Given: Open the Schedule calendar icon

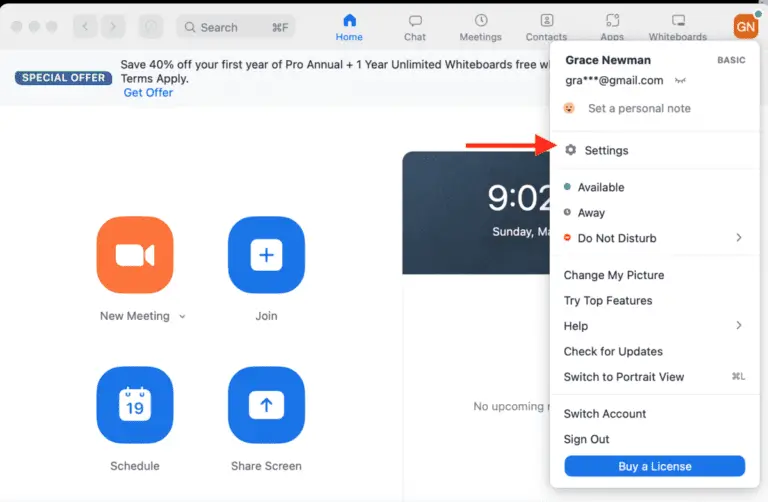Looking at the screenshot, I should [135, 405].
